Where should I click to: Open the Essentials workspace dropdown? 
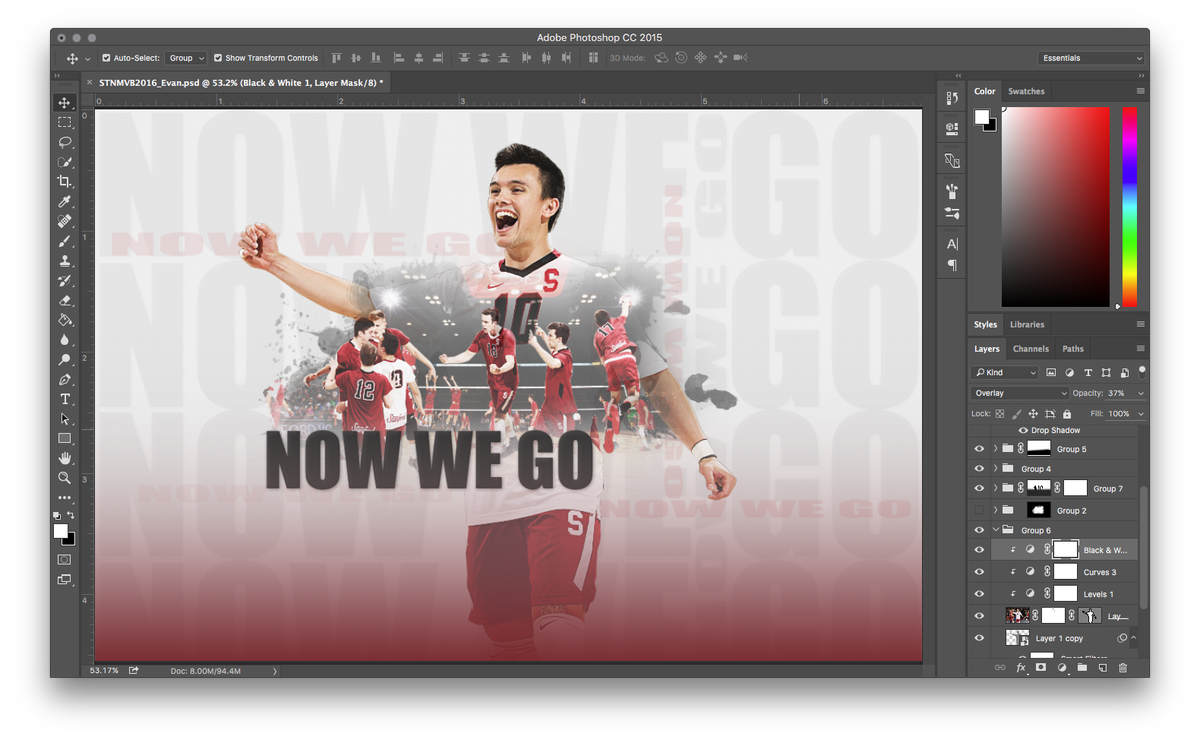1091,58
